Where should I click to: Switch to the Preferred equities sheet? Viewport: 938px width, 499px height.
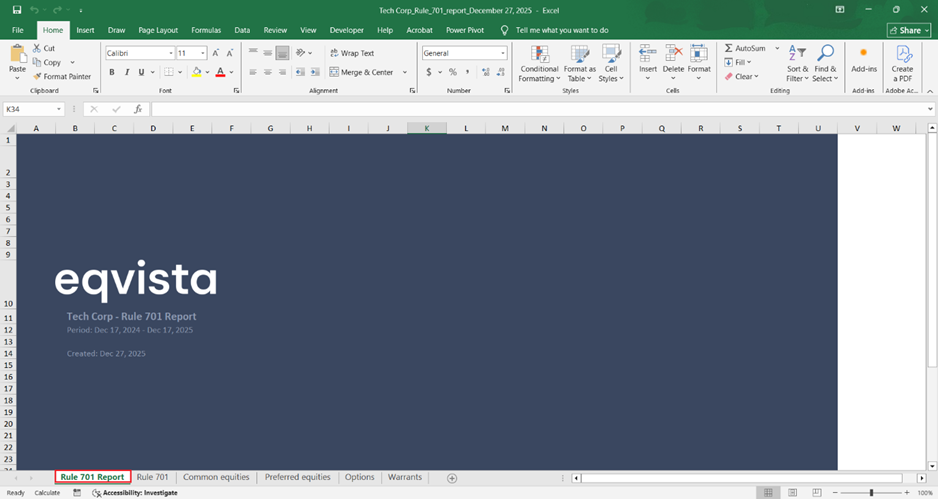point(297,478)
